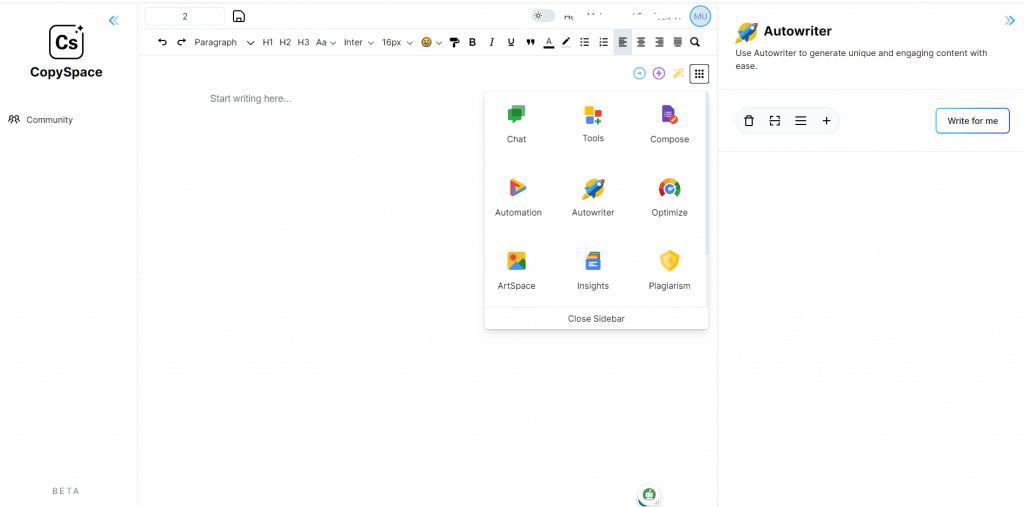
Task: Open the Aa text case dropdown
Action: (x=326, y=42)
